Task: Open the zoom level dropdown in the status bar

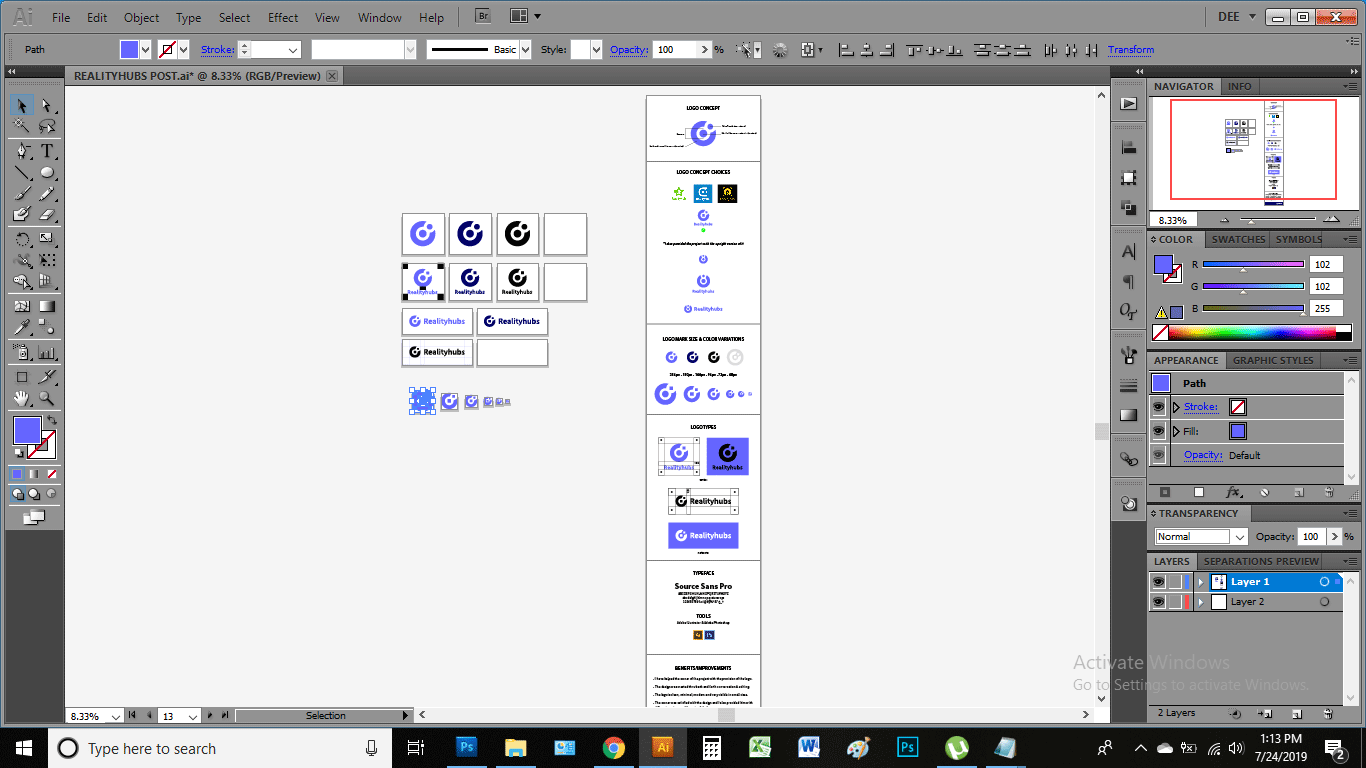Action: 116,716
